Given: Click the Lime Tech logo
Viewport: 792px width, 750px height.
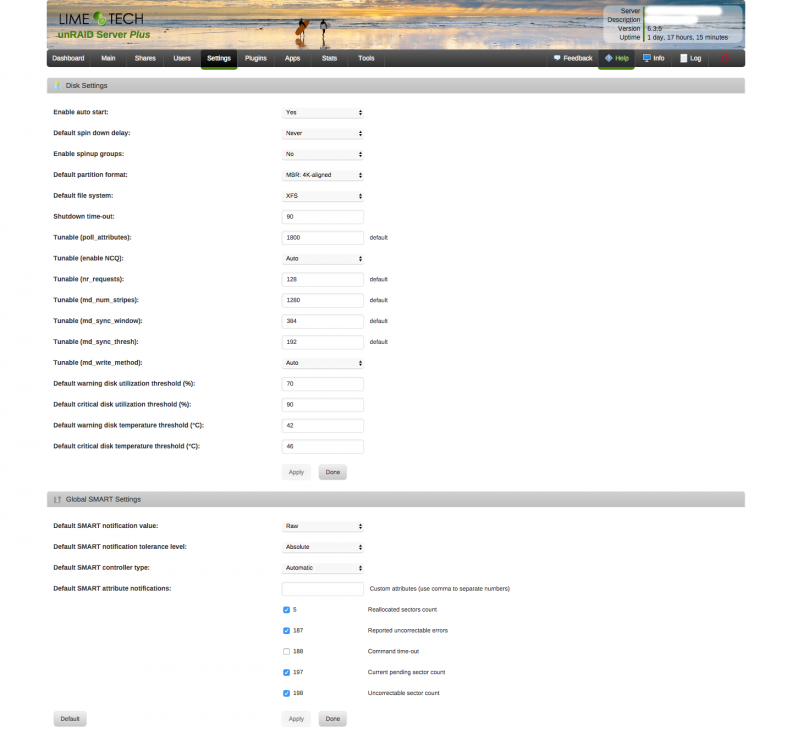Looking at the screenshot, I should [101, 19].
